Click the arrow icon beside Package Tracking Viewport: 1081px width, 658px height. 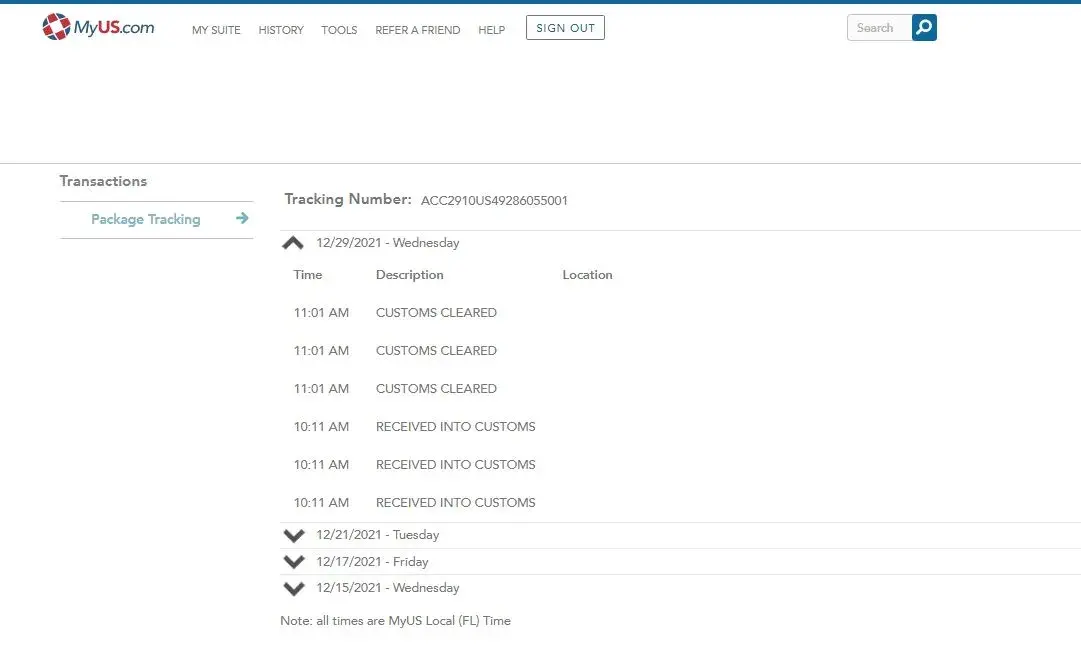pos(242,218)
